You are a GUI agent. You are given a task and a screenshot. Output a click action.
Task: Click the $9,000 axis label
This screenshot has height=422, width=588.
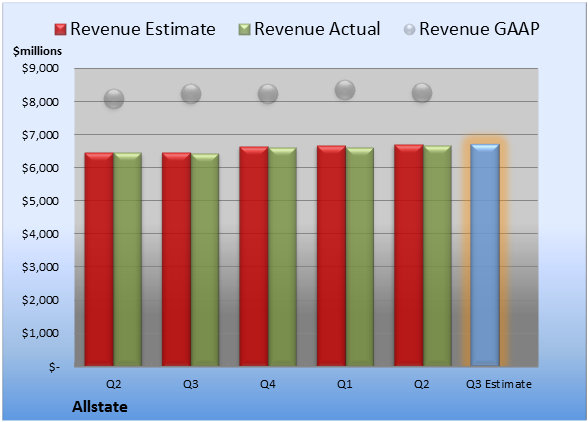pyautogui.click(x=40, y=68)
